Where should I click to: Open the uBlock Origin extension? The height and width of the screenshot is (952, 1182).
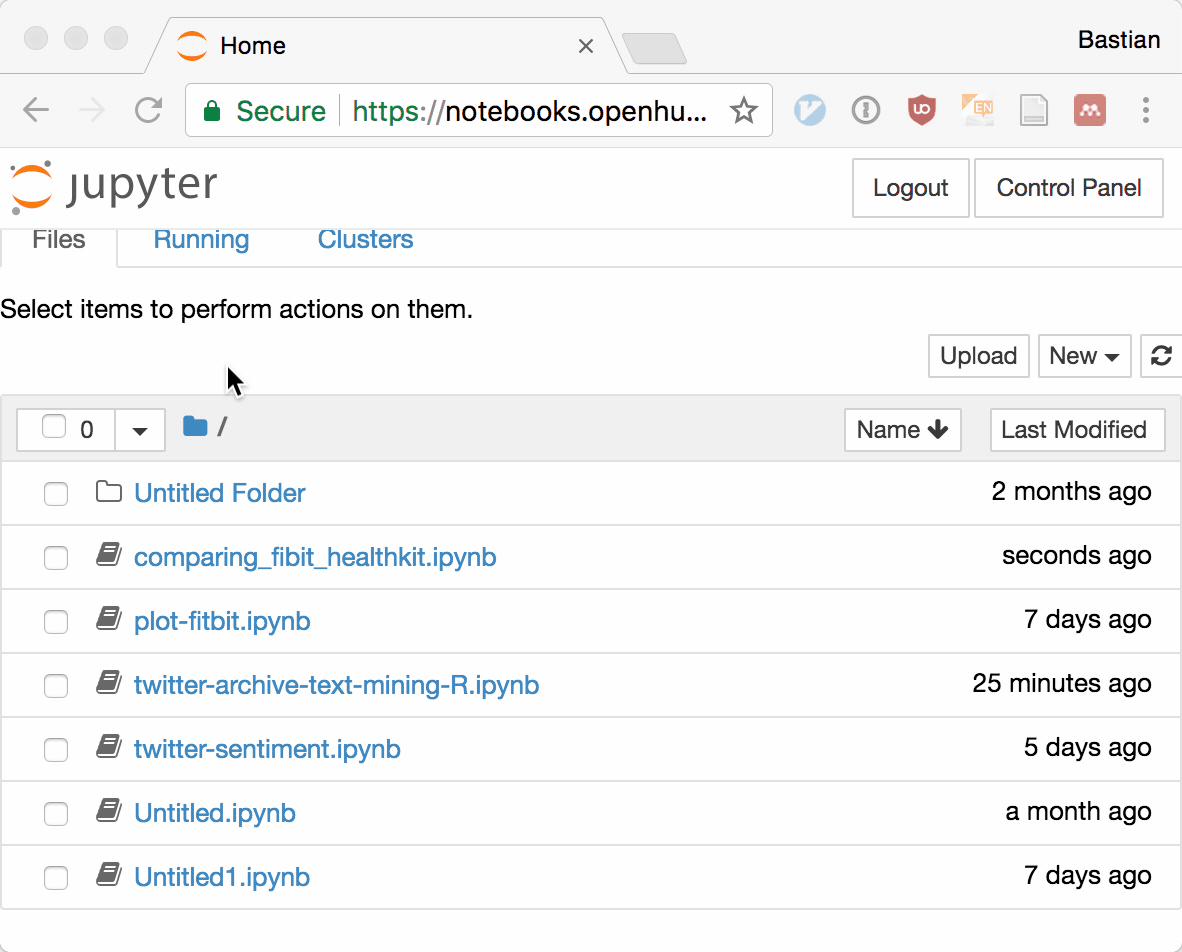click(921, 110)
